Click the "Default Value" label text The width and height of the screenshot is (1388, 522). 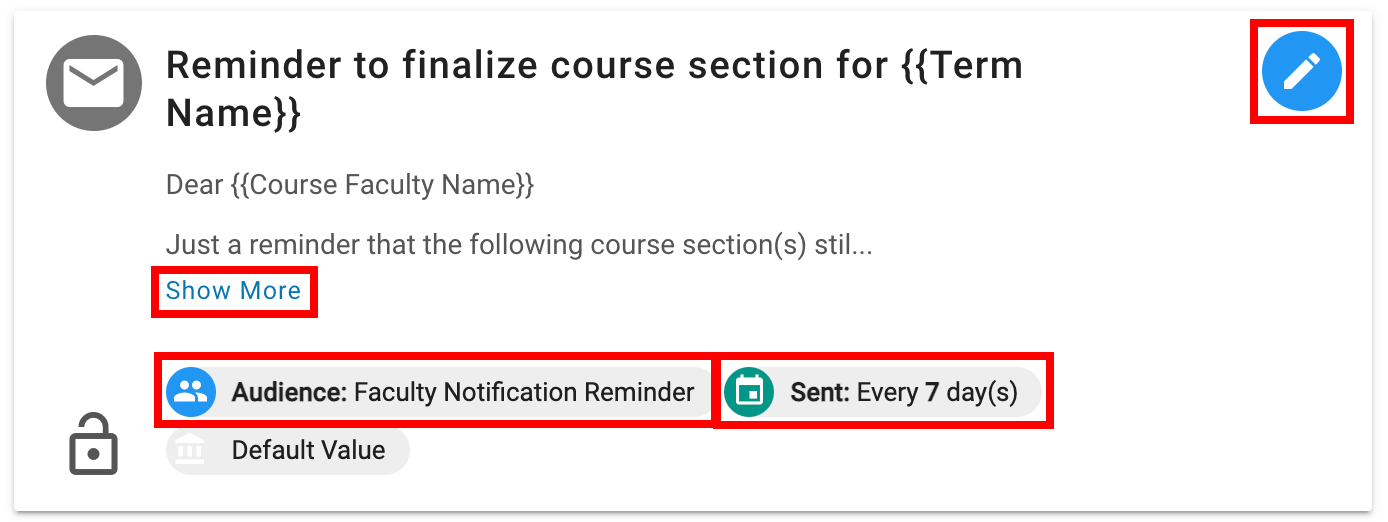(308, 451)
